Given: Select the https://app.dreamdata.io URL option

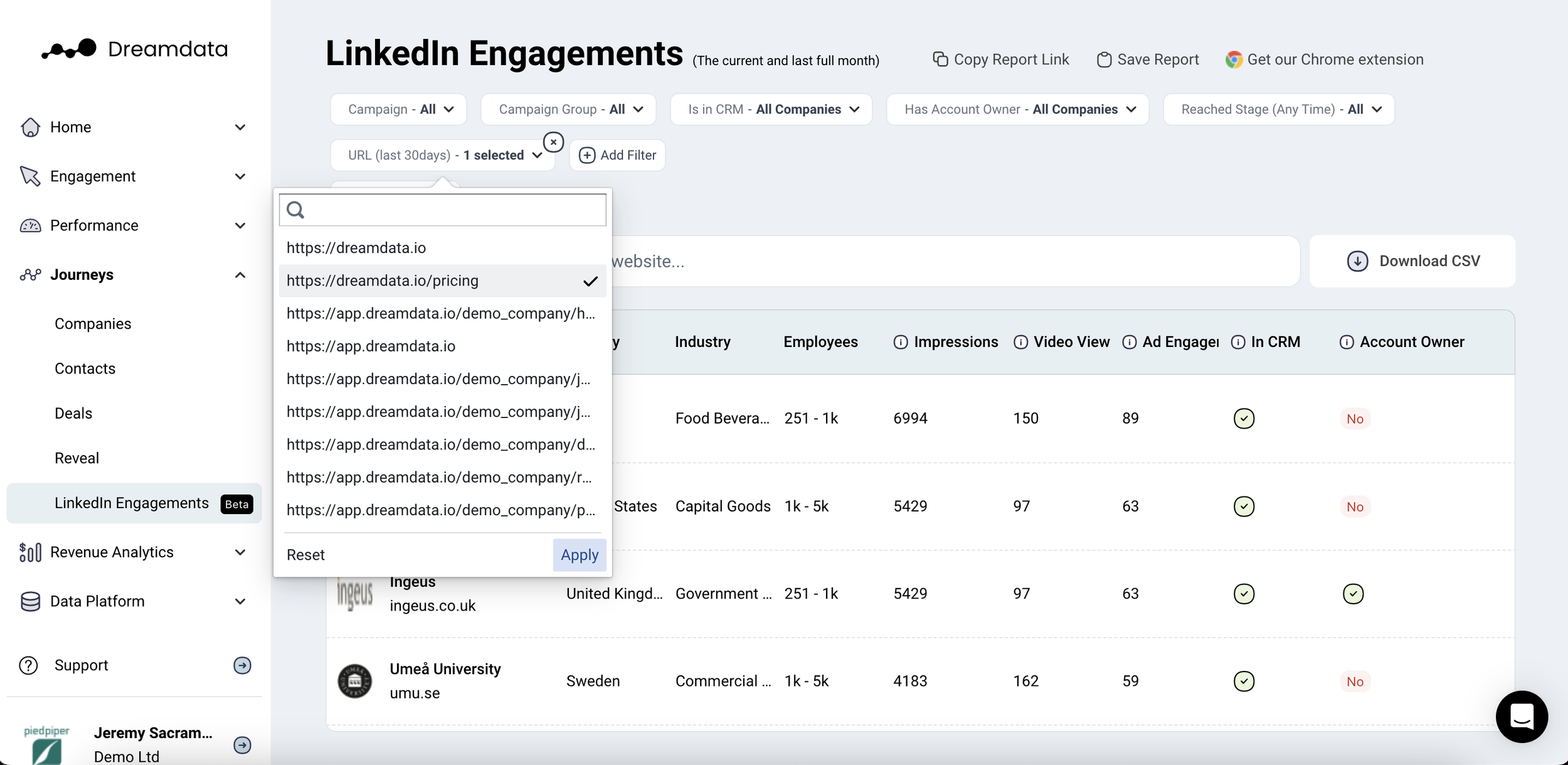Looking at the screenshot, I should 371,346.
